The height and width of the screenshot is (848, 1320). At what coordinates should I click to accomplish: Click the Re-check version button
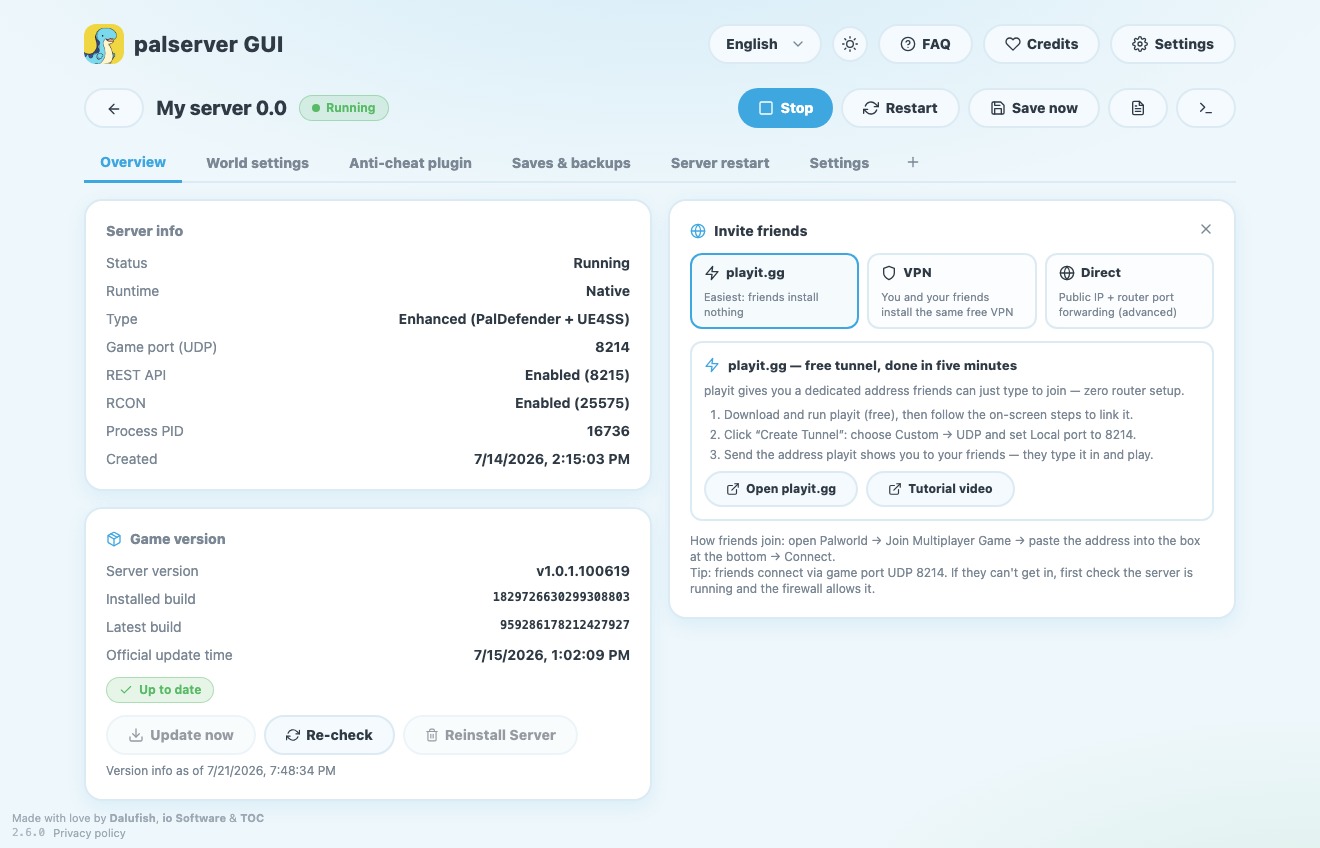click(329, 735)
